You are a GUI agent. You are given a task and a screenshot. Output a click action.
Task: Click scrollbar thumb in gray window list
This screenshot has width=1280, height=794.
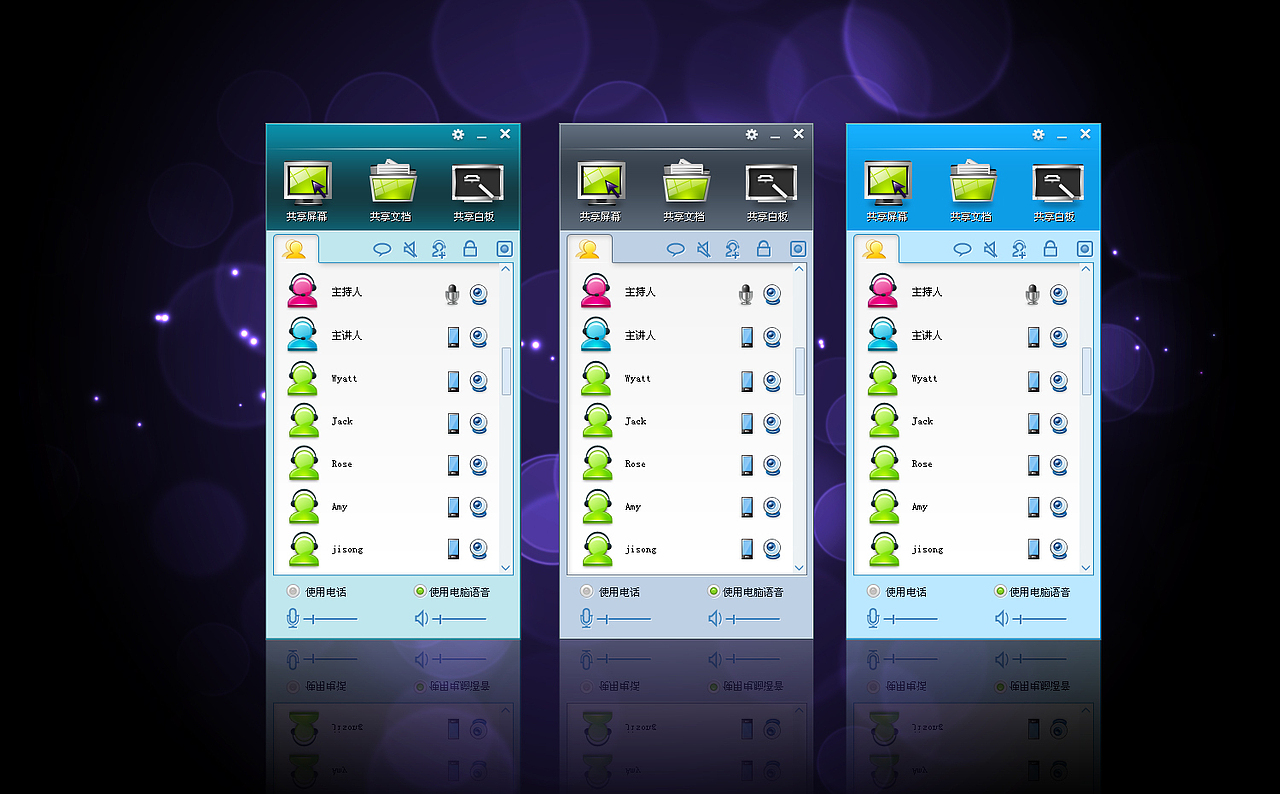tap(799, 371)
